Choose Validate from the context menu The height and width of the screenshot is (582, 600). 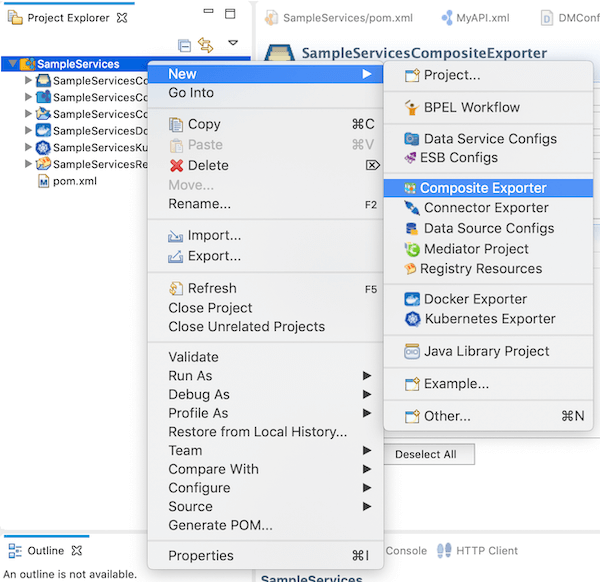tap(265, 357)
